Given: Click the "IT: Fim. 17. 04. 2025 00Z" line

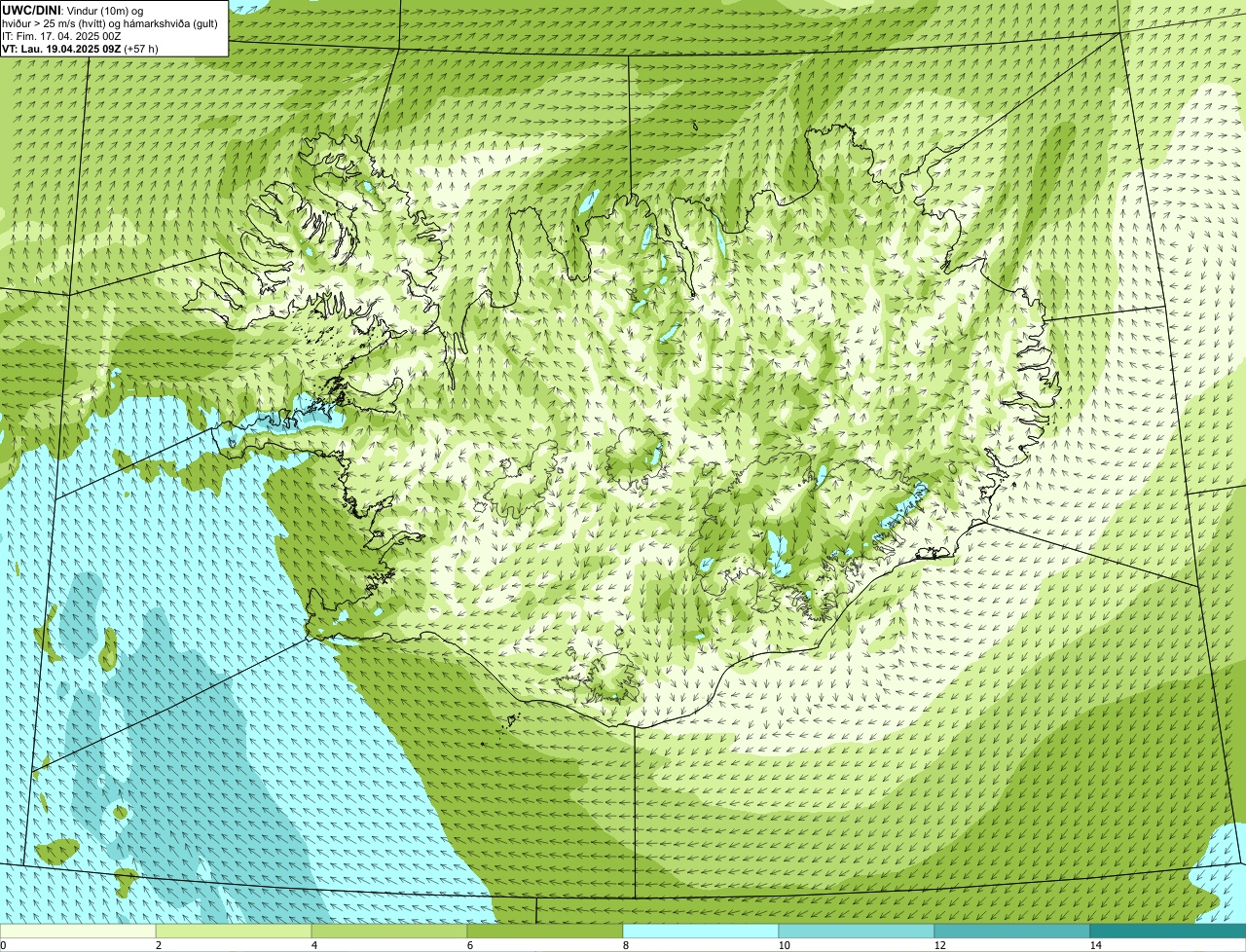Looking at the screenshot, I should [61, 36].
